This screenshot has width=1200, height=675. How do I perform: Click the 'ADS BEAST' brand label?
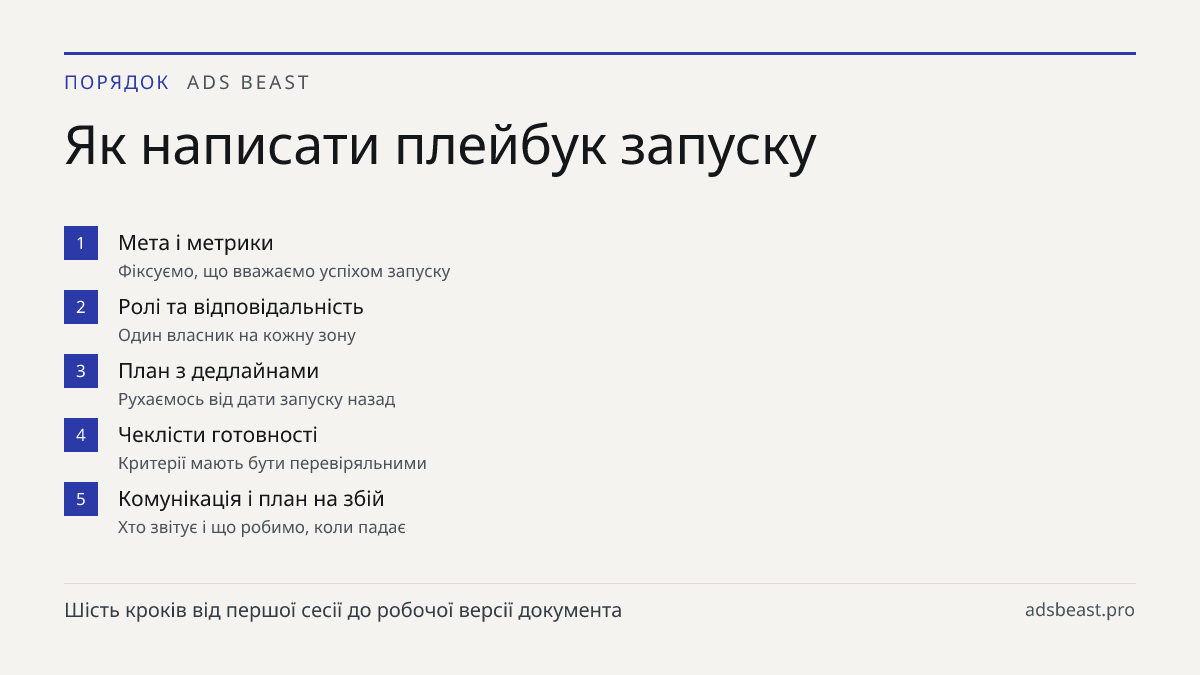pyautogui.click(x=249, y=83)
